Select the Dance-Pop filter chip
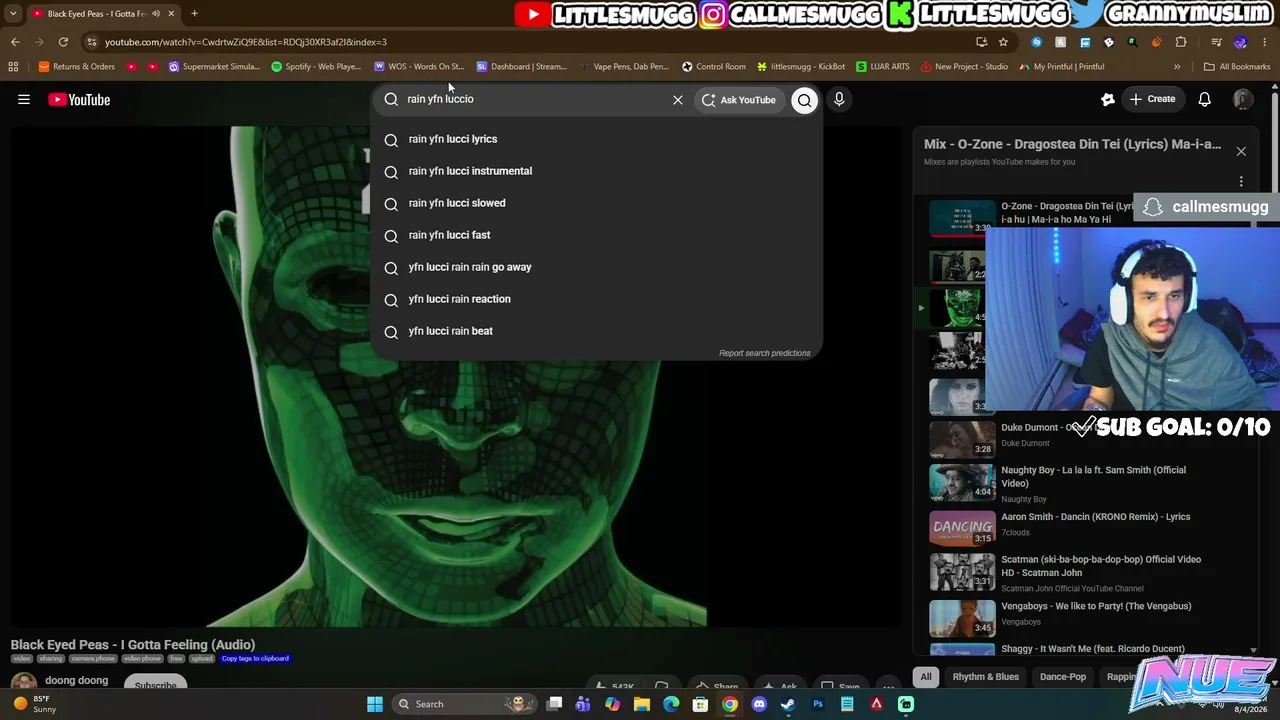The image size is (1280, 720). [1063, 677]
